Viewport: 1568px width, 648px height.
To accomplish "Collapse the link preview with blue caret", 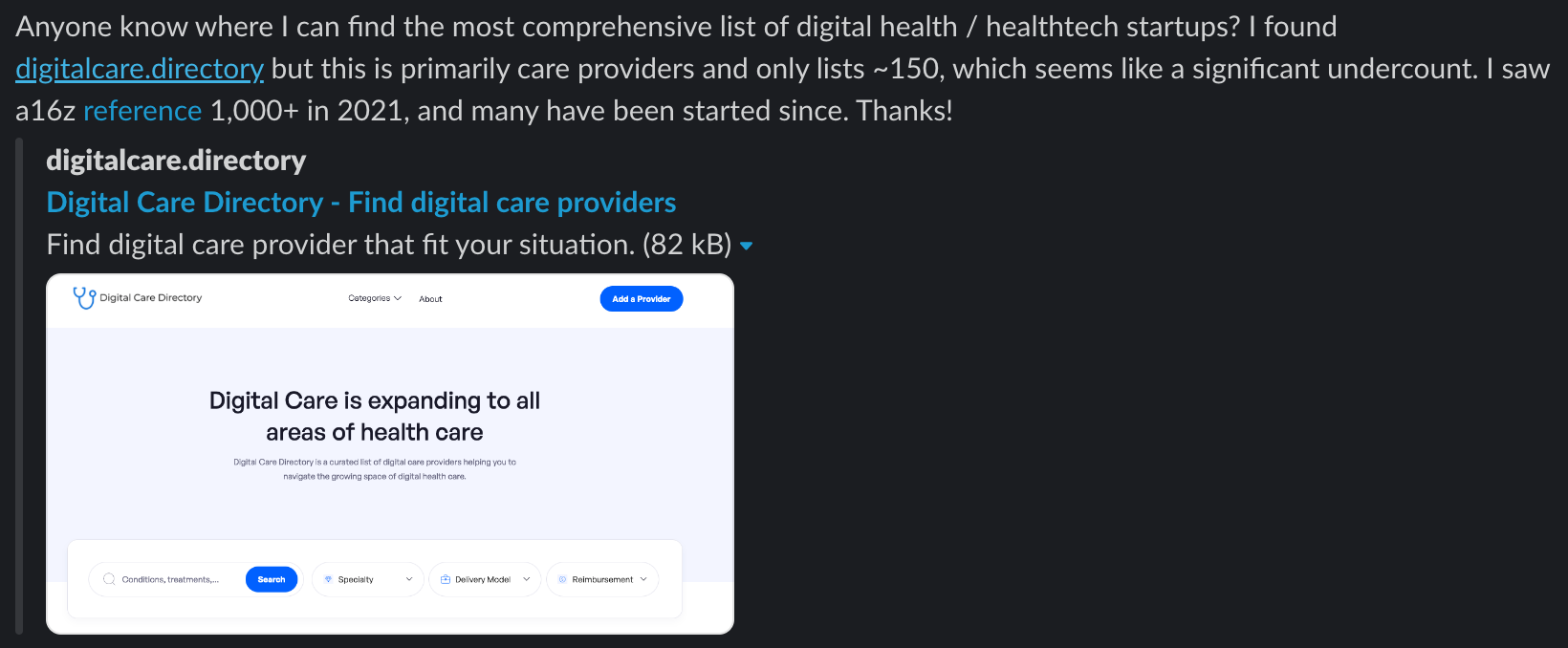I will [x=747, y=247].
